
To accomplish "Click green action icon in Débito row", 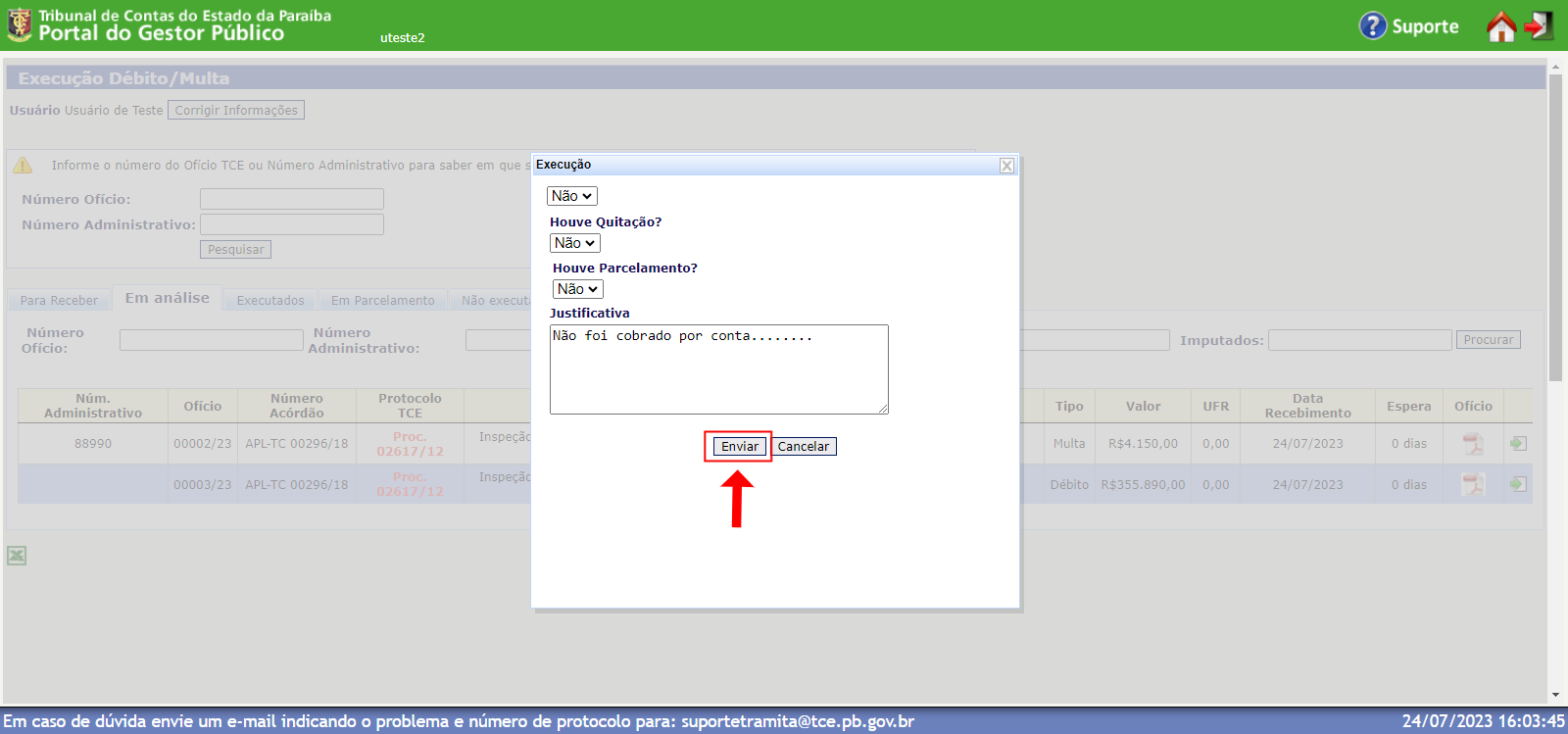I will 1518,484.
